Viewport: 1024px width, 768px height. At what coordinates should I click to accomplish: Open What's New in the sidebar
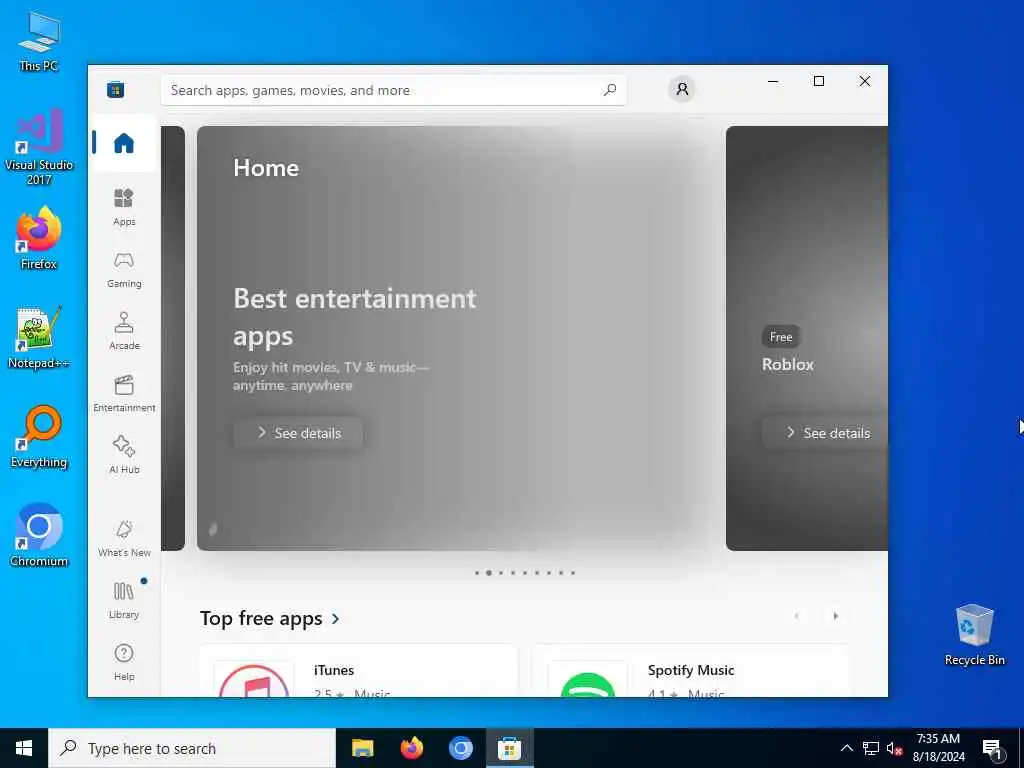[124, 538]
